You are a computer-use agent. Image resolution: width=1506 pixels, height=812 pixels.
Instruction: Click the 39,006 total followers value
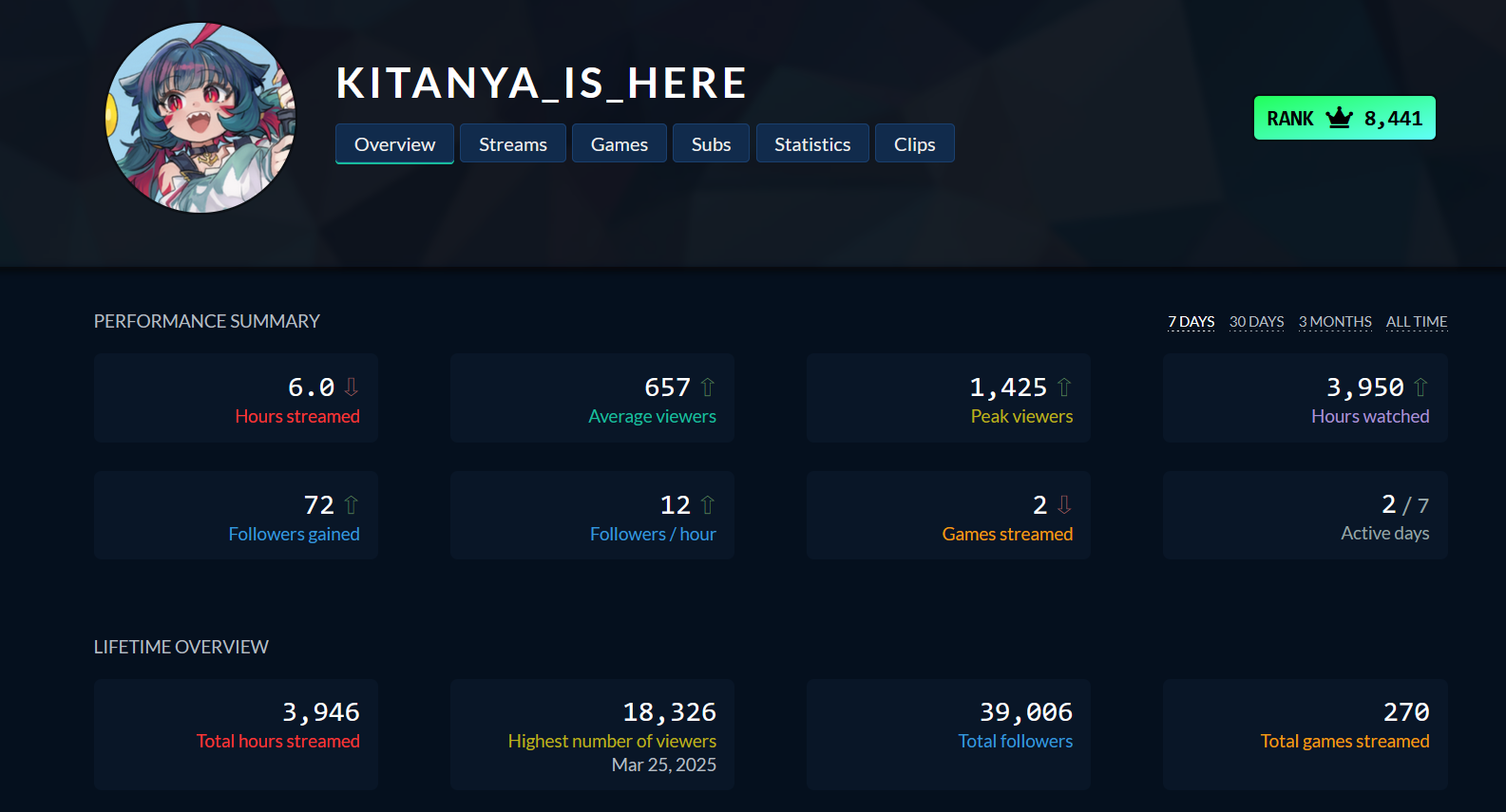pos(1026,711)
